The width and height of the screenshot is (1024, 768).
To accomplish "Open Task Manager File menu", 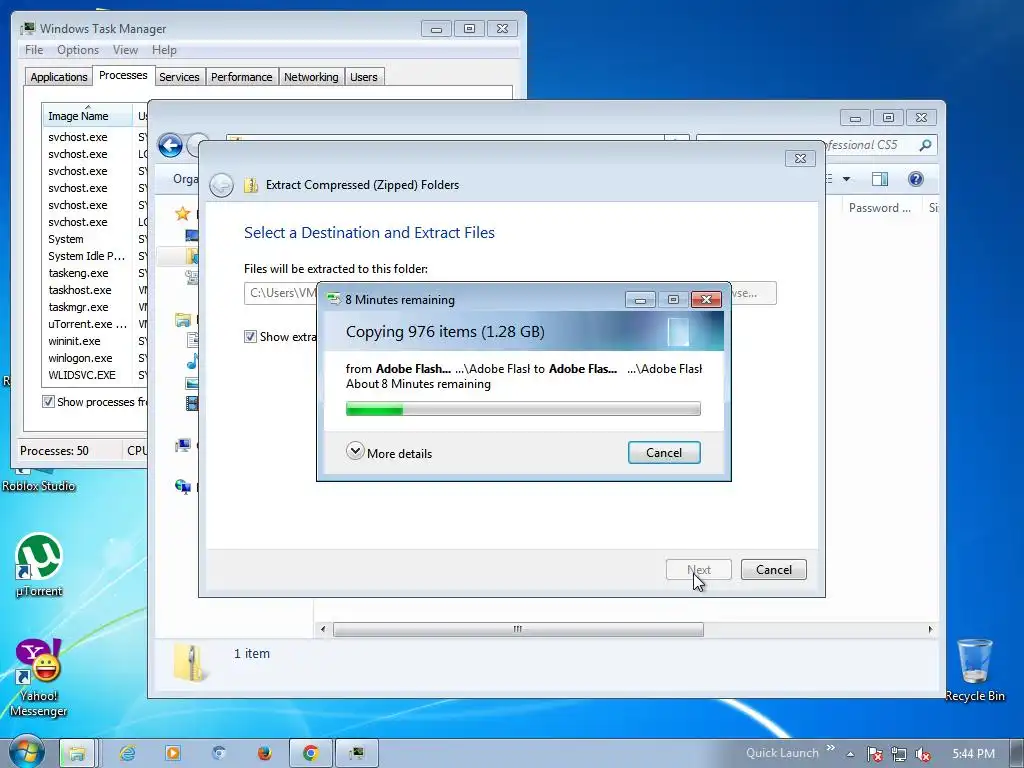I will [34, 50].
